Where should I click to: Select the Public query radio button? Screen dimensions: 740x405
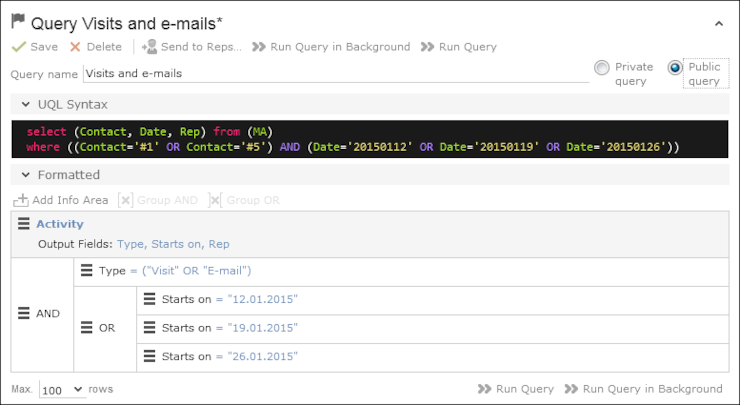[x=675, y=68]
